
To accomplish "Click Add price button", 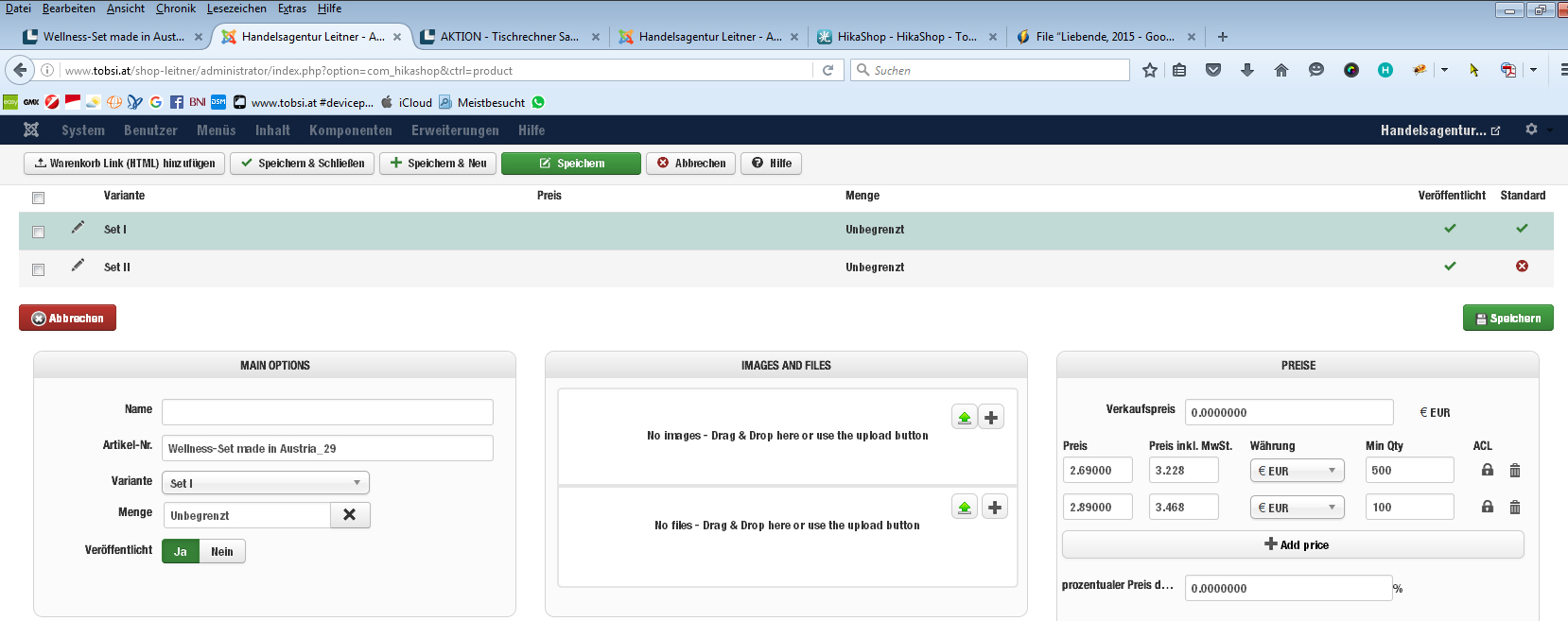I will tap(1293, 544).
